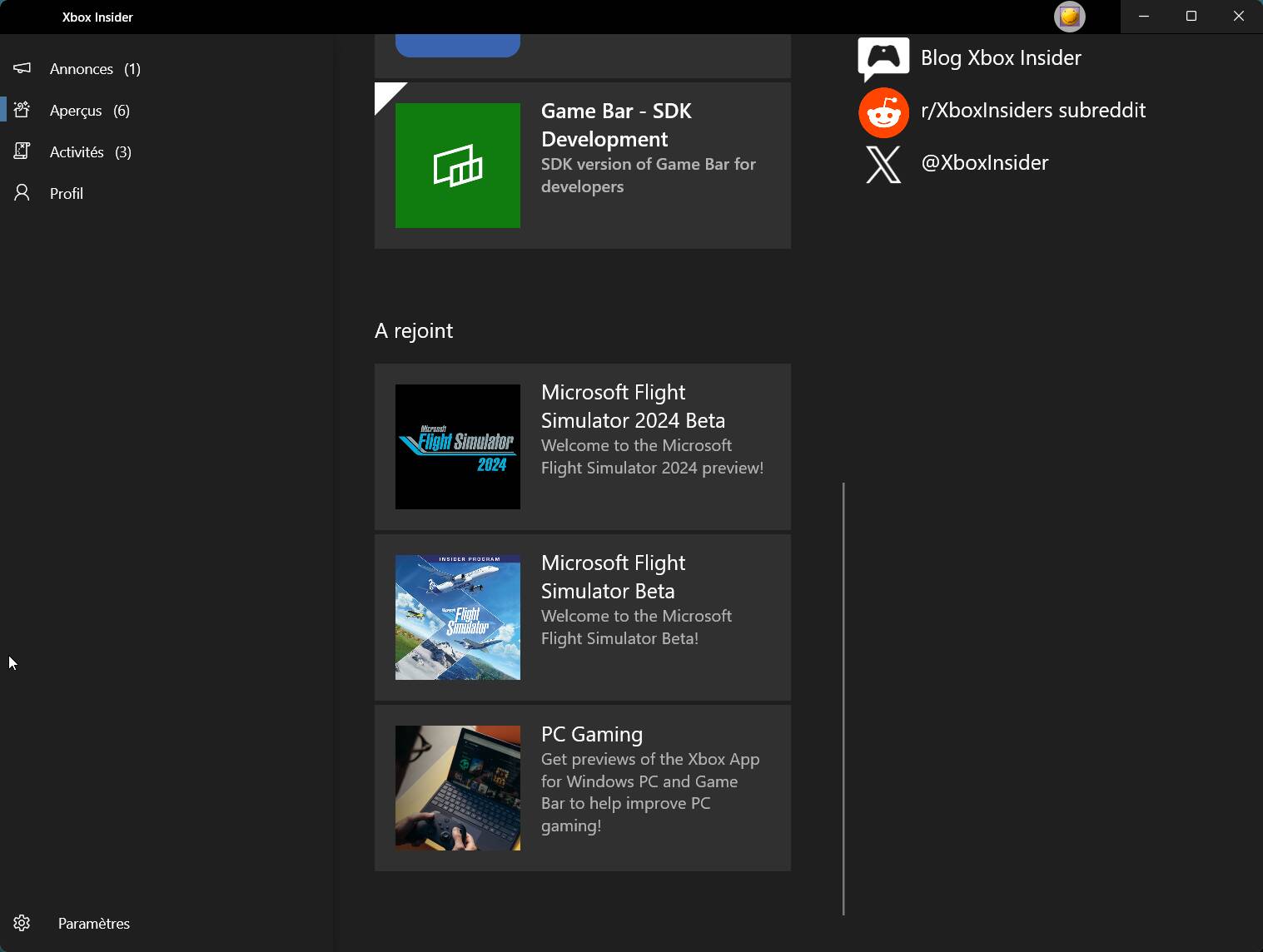Close the Xbox Insider window
The image size is (1263, 952).
coord(1239,17)
